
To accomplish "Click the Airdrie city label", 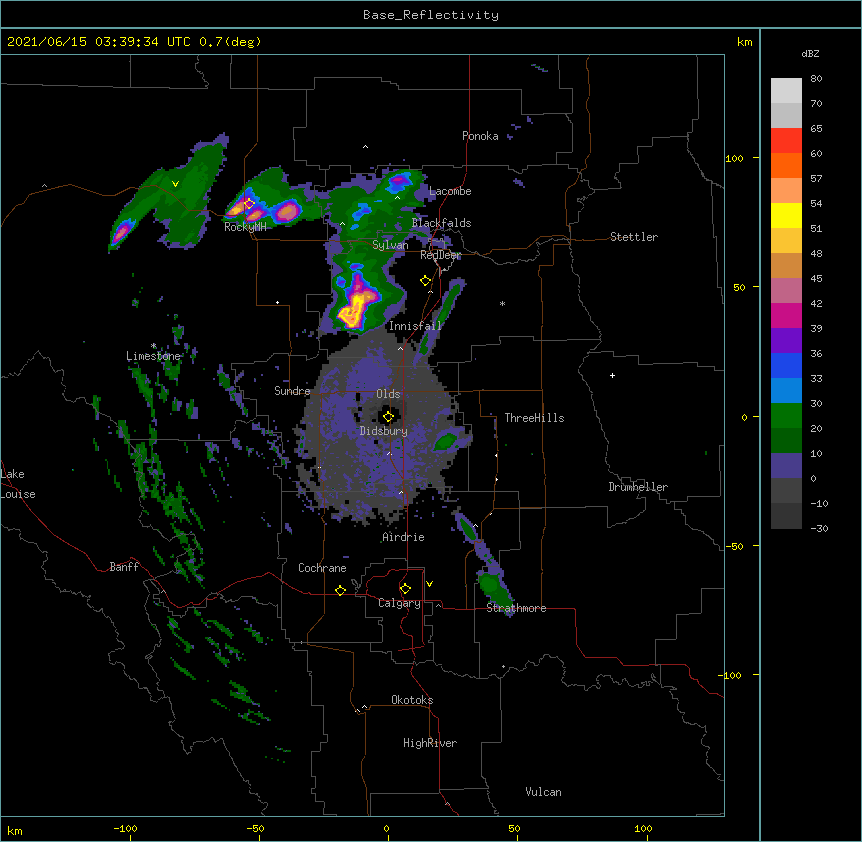I will click(403, 537).
